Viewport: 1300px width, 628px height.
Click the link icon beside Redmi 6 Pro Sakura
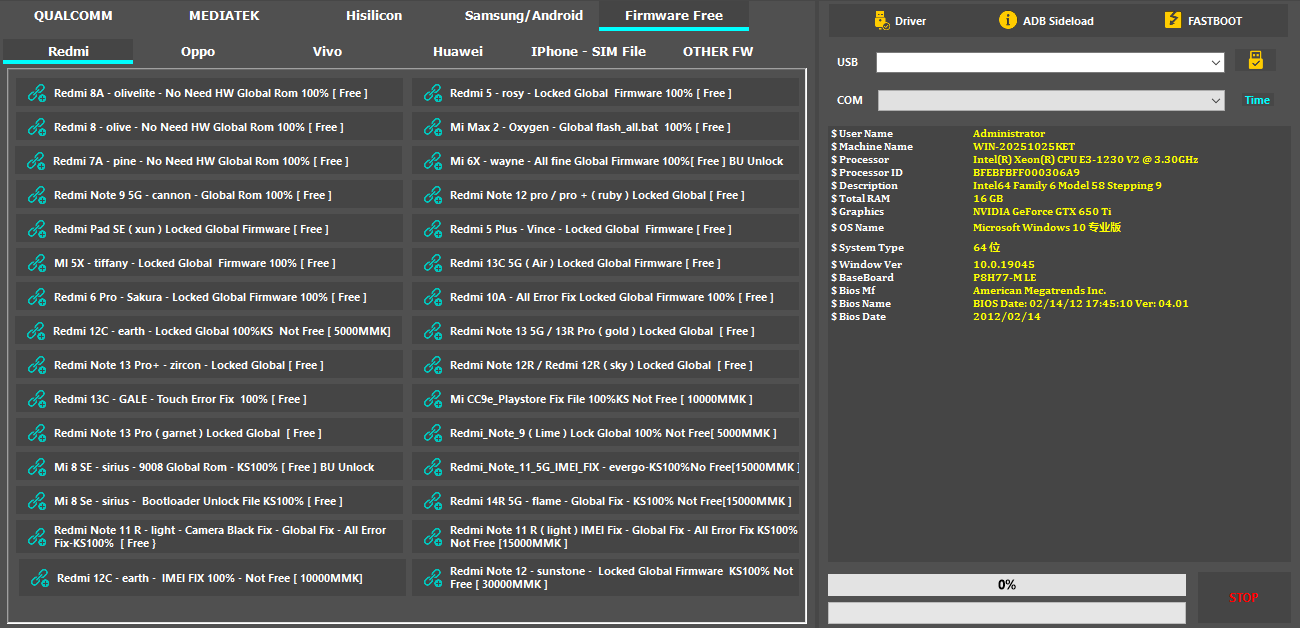37,297
